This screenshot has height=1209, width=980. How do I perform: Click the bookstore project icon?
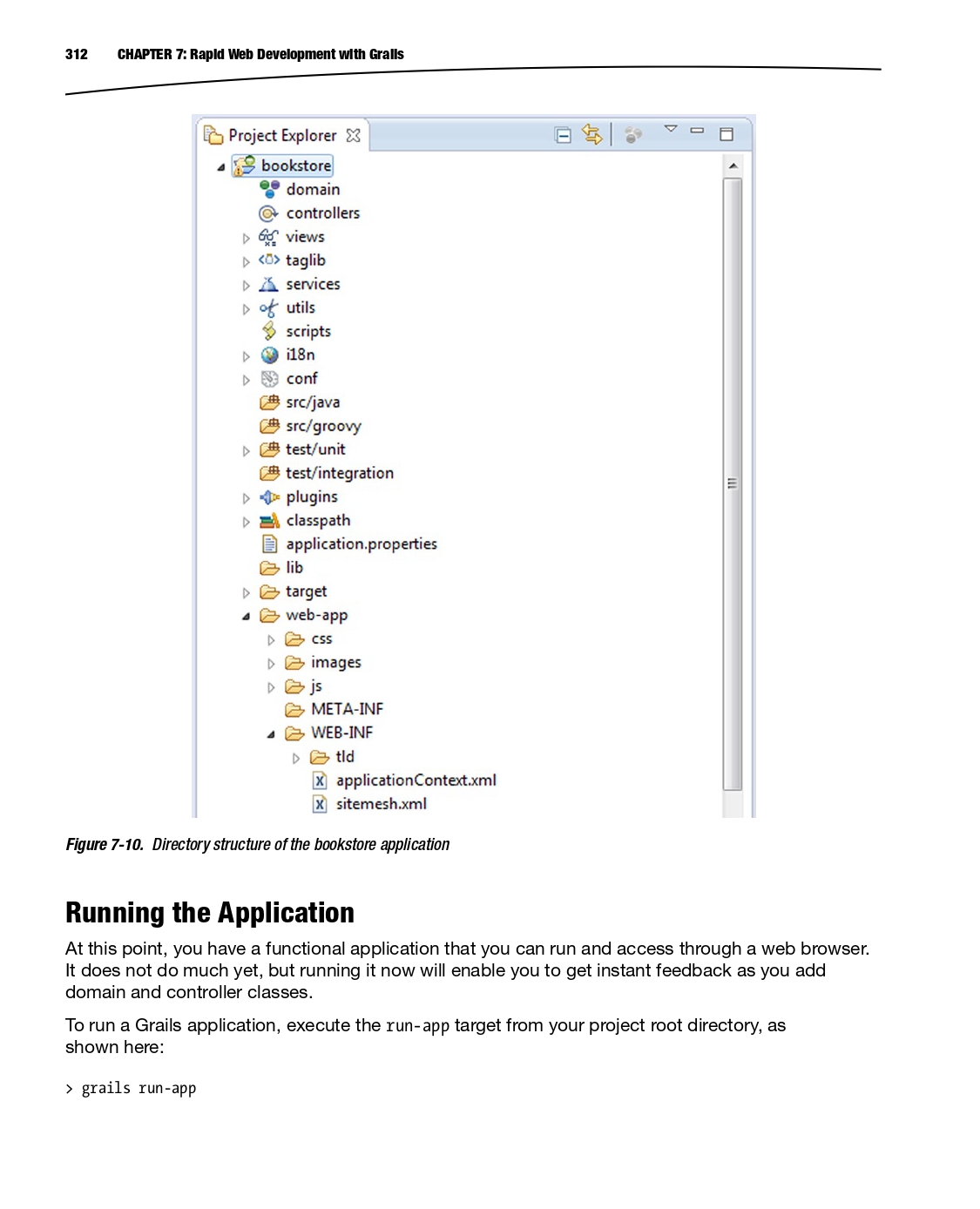coord(244,165)
